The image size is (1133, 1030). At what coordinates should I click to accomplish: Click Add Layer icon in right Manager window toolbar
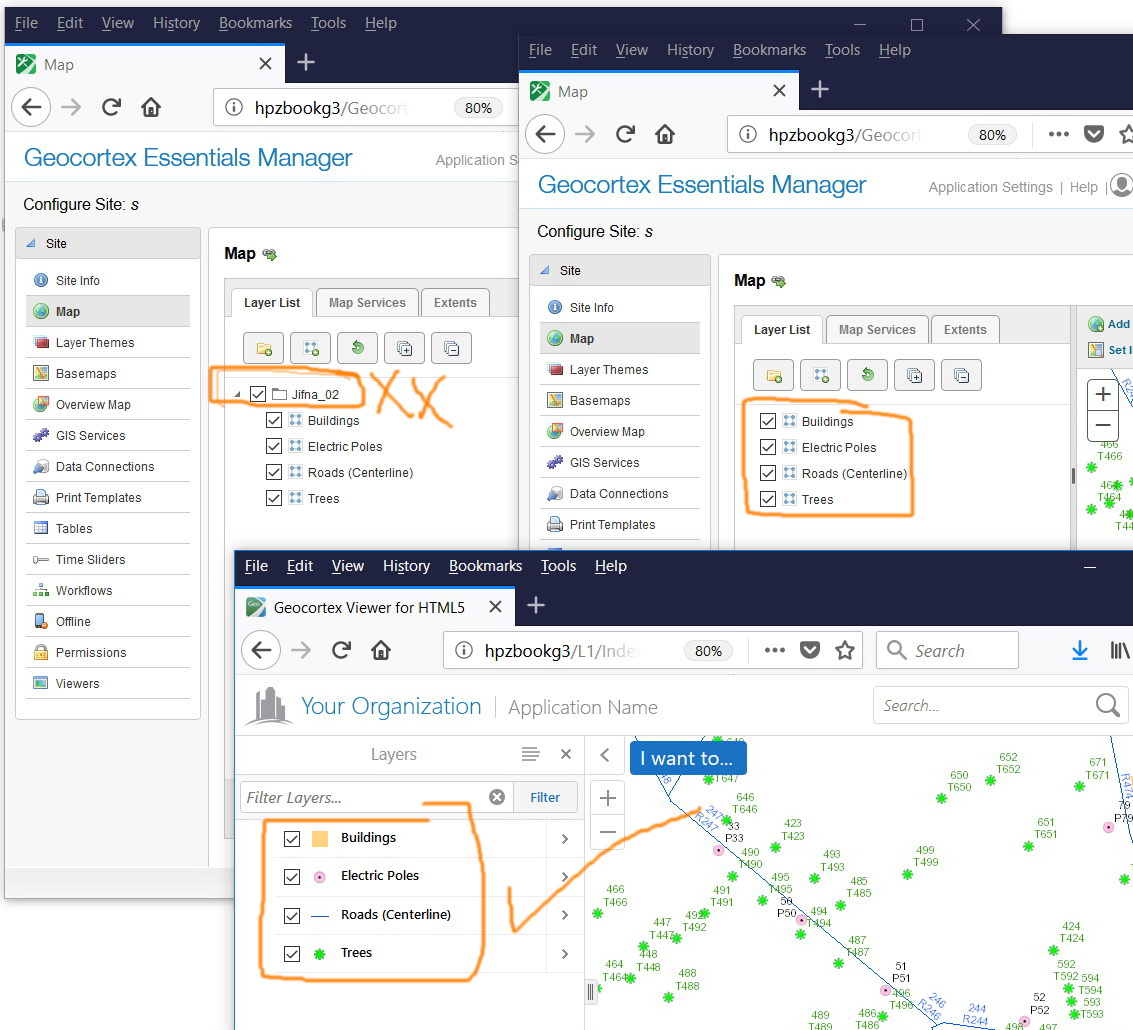pos(821,375)
